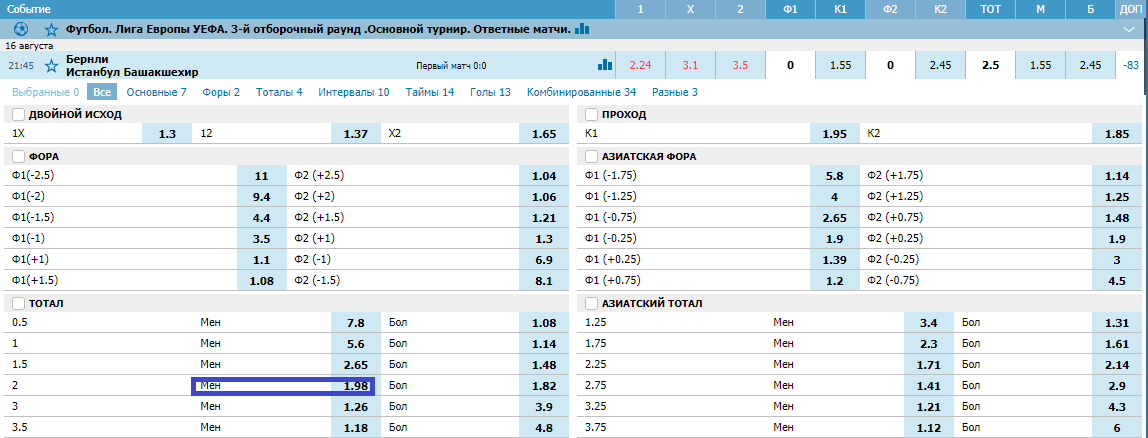Select К1 to qualify odds 1.95

tap(835, 134)
